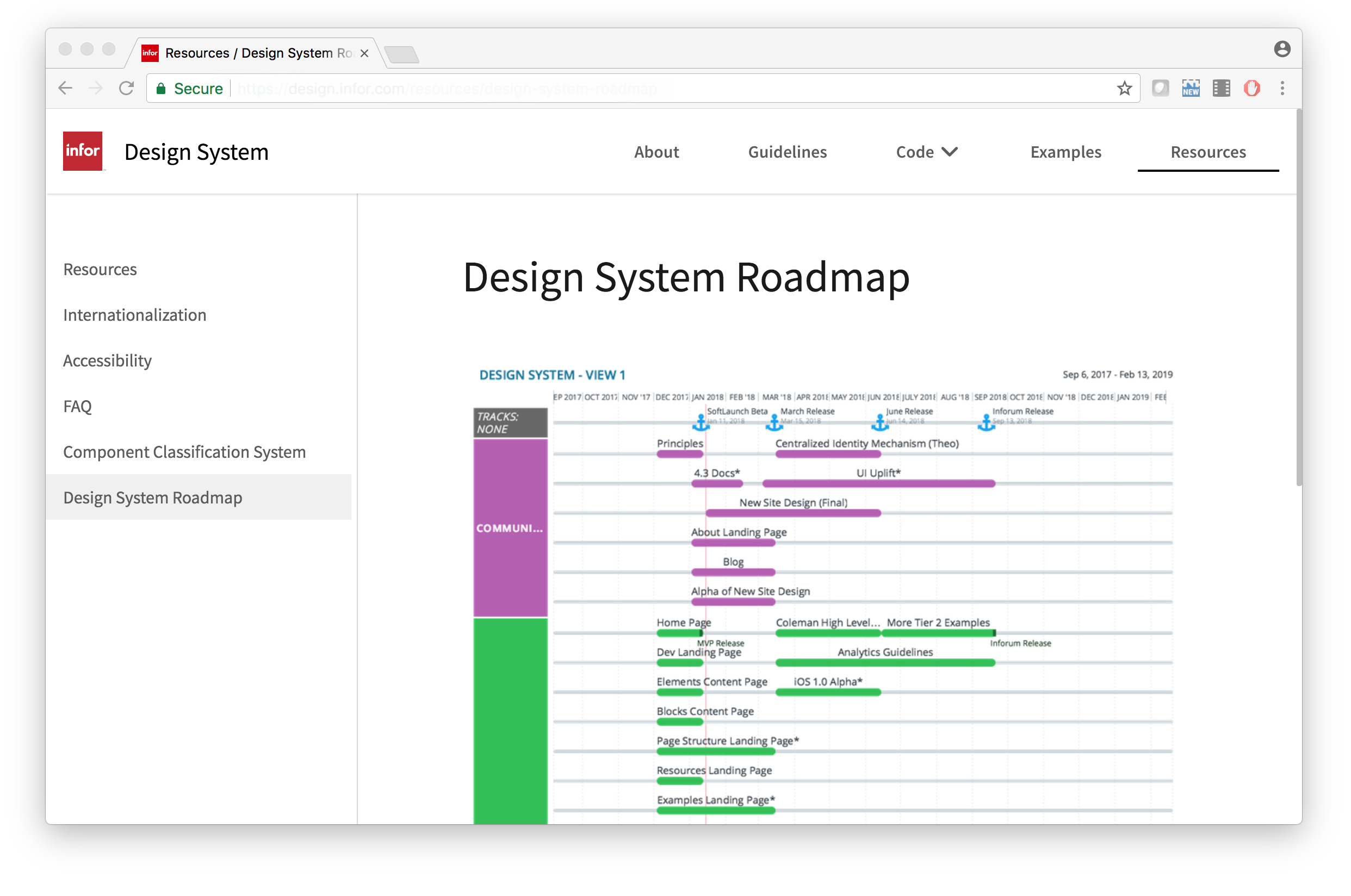Click the browser forward arrow

96,89
